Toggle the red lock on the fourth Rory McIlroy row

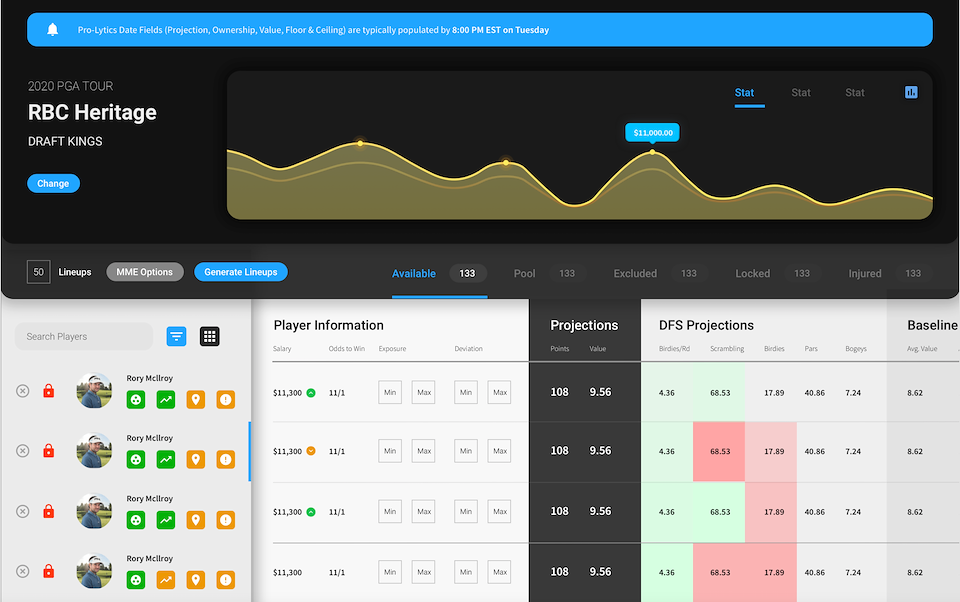click(48, 571)
